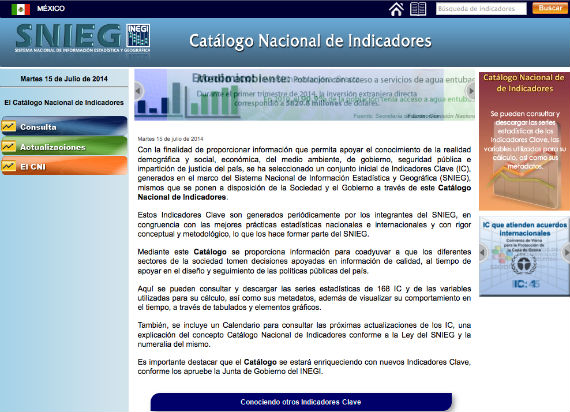570x412 pixels.
Task: Go to next slide in top banner carousel
Action: pos(470,91)
